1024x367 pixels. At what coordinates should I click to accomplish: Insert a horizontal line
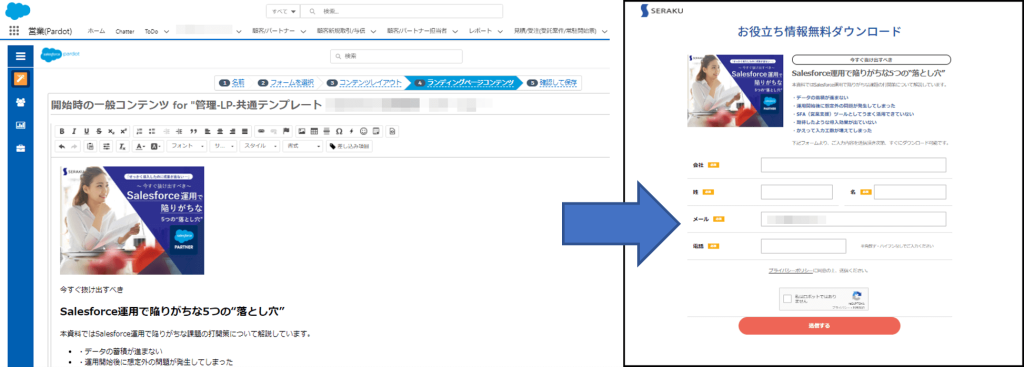[x=327, y=131]
